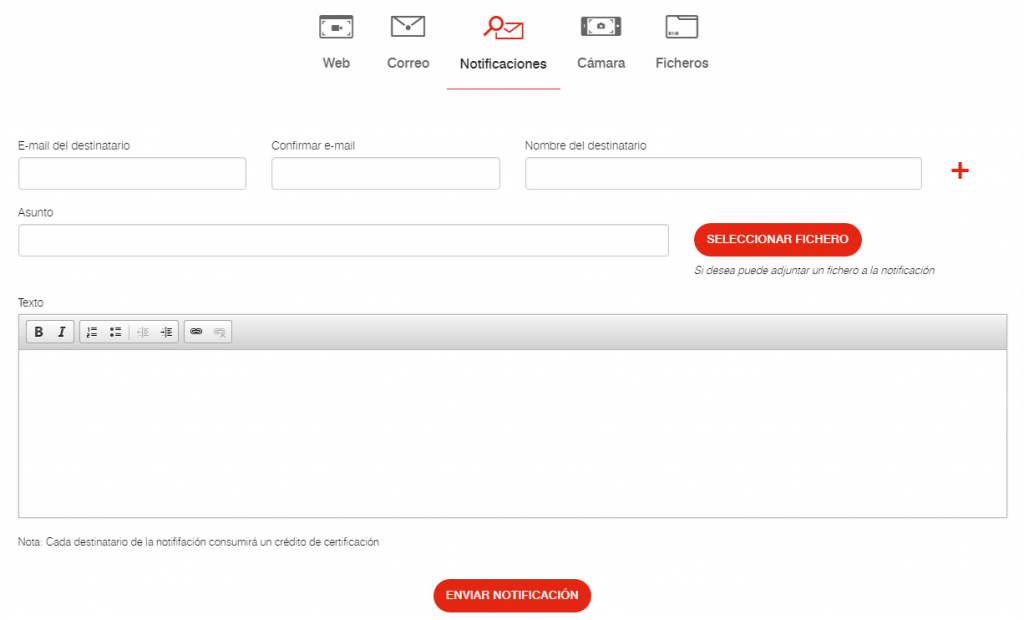This screenshot has height=620, width=1024.
Task: Open the Ficheros tab
Action: pos(682,43)
